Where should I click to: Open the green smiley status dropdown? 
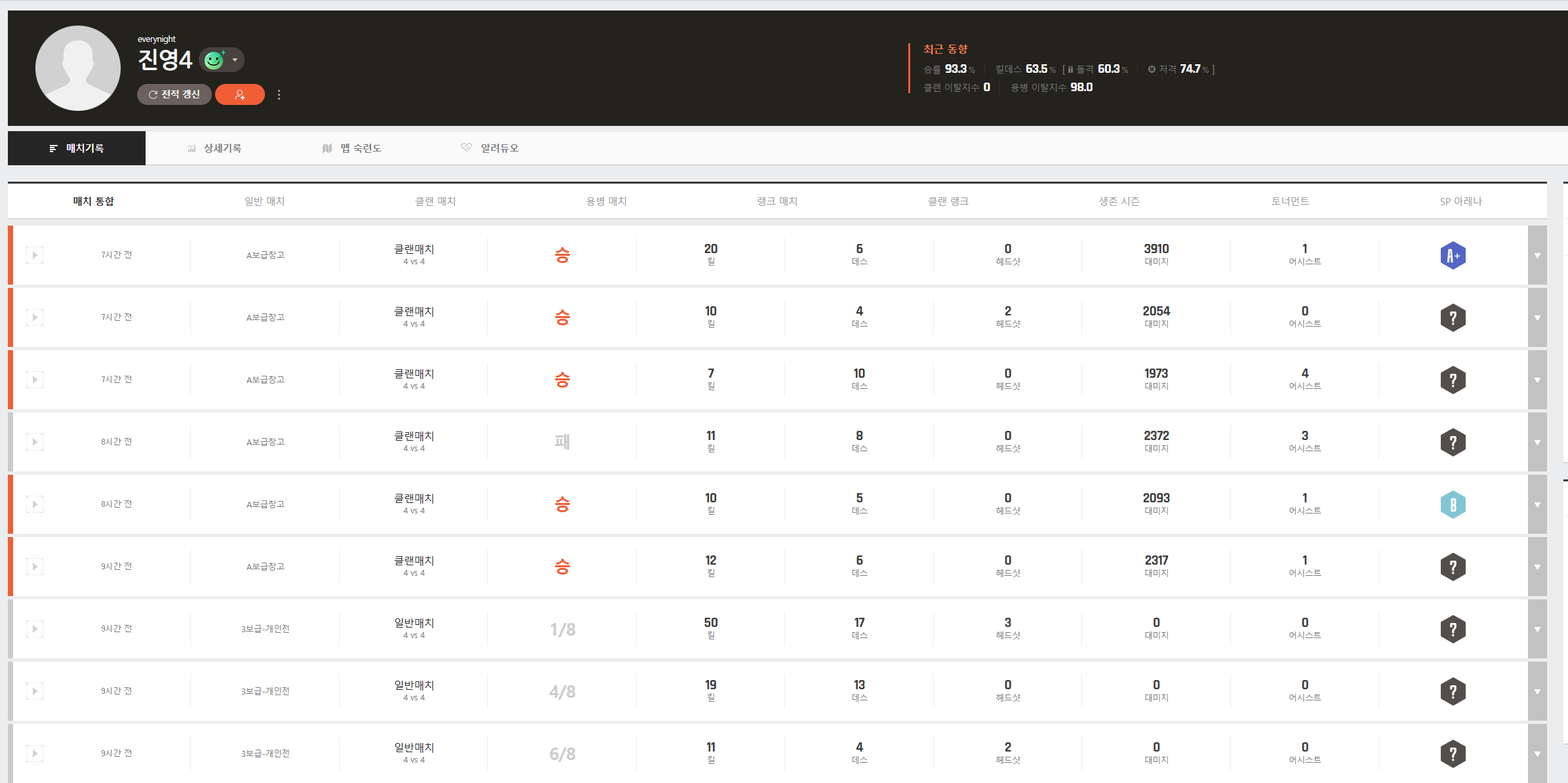222,60
